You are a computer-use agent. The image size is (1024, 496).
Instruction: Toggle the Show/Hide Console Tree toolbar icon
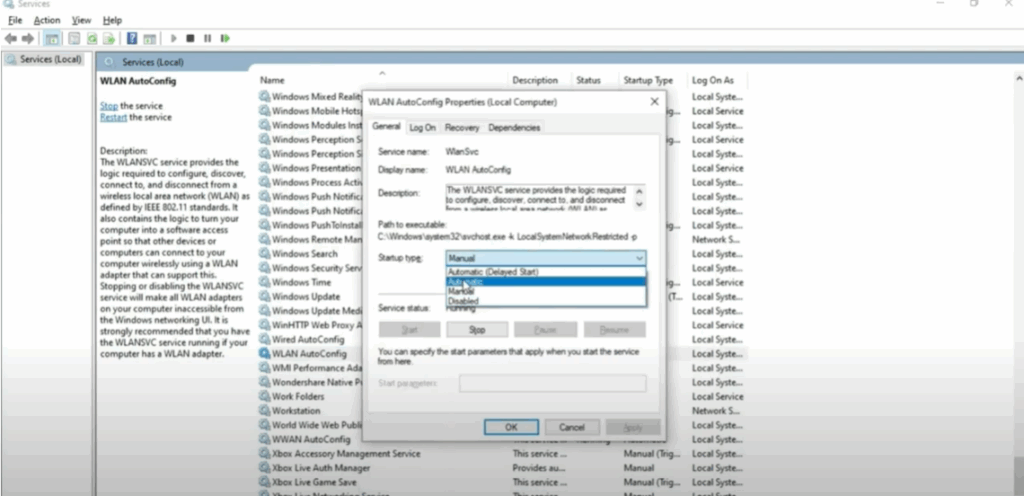point(52,39)
